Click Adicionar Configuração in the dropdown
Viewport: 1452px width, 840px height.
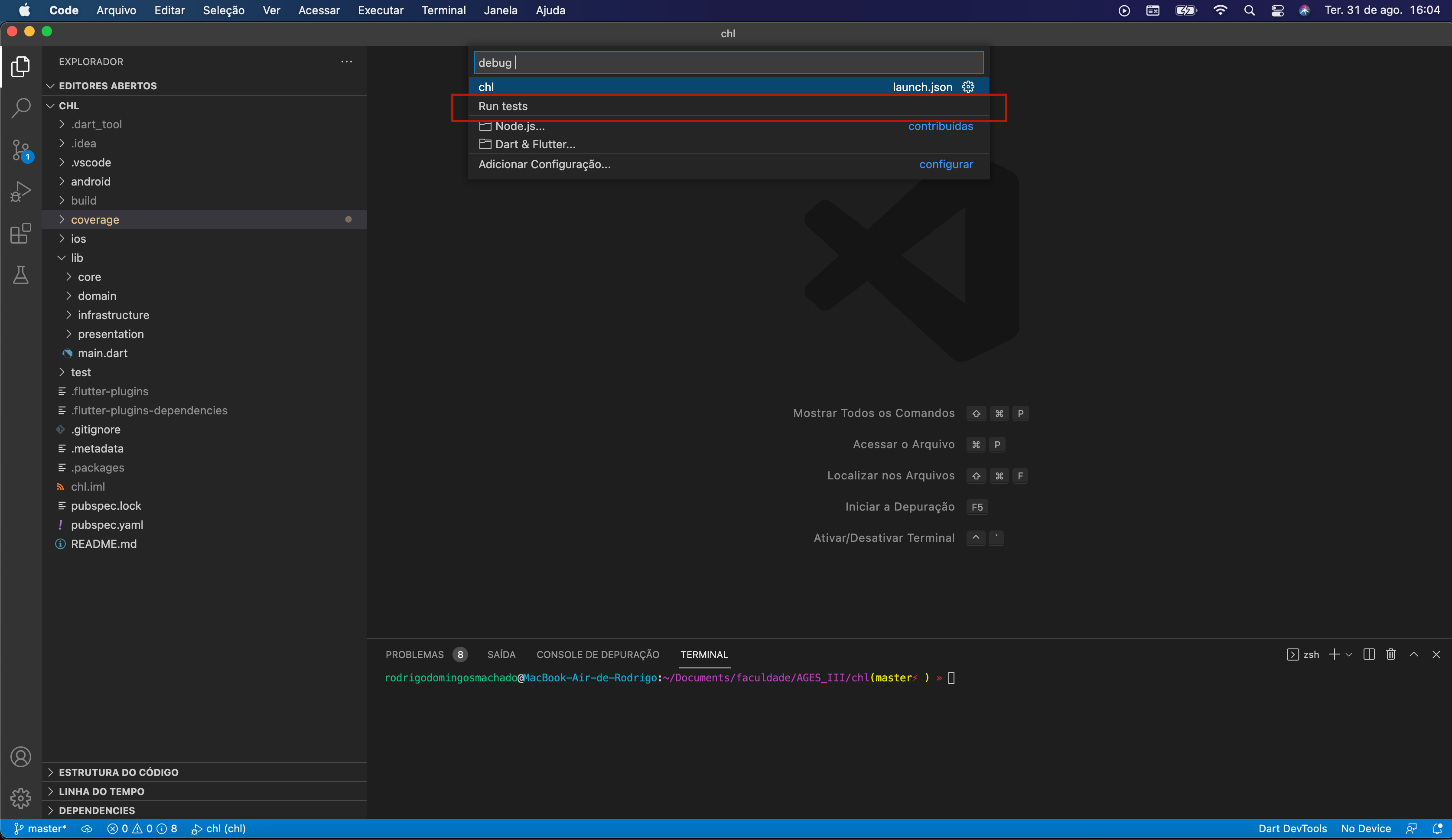(x=544, y=165)
